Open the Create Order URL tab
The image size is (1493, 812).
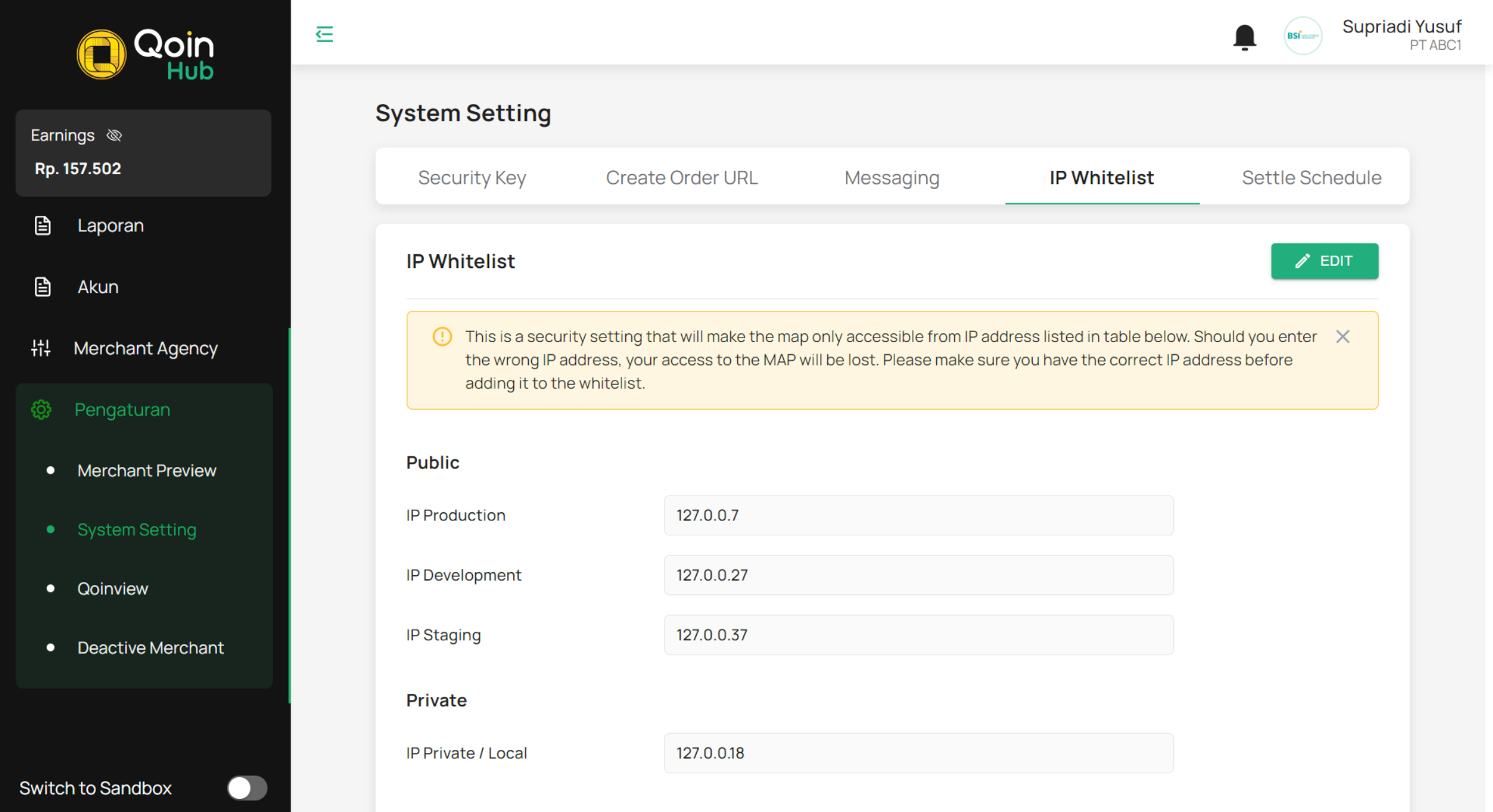681,178
